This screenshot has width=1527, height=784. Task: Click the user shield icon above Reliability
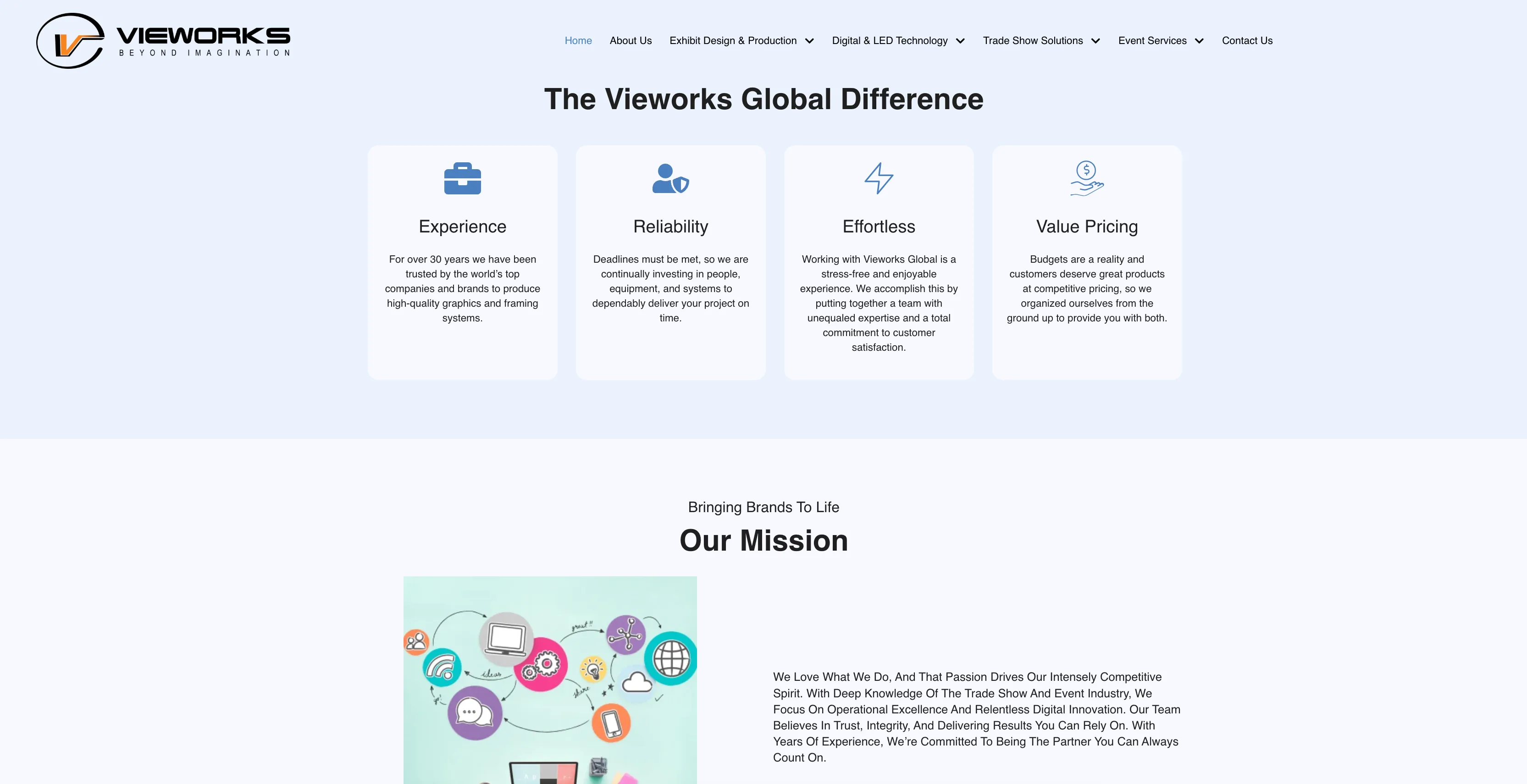click(x=670, y=178)
